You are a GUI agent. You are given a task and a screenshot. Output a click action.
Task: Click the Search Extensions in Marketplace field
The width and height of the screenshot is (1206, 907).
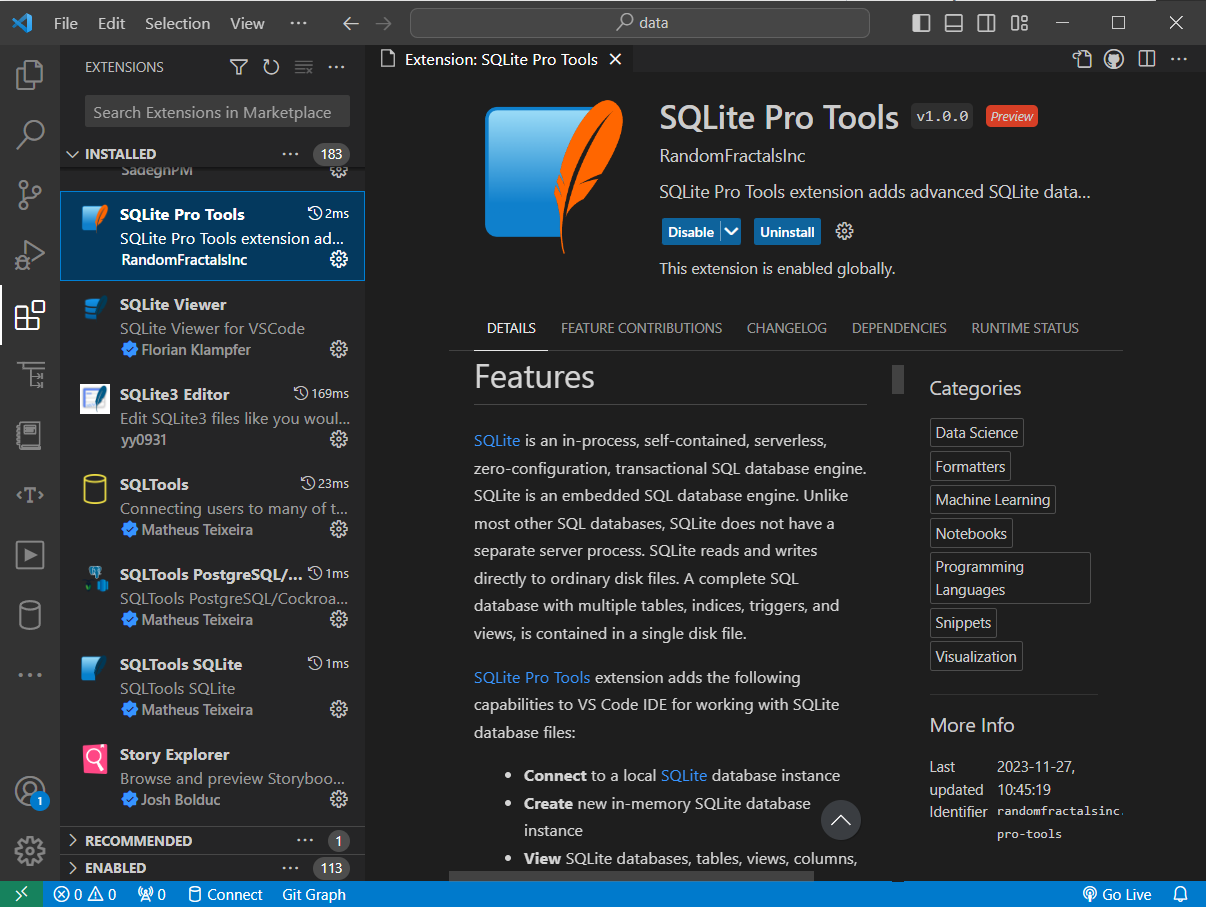pyautogui.click(x=217, y=112)
